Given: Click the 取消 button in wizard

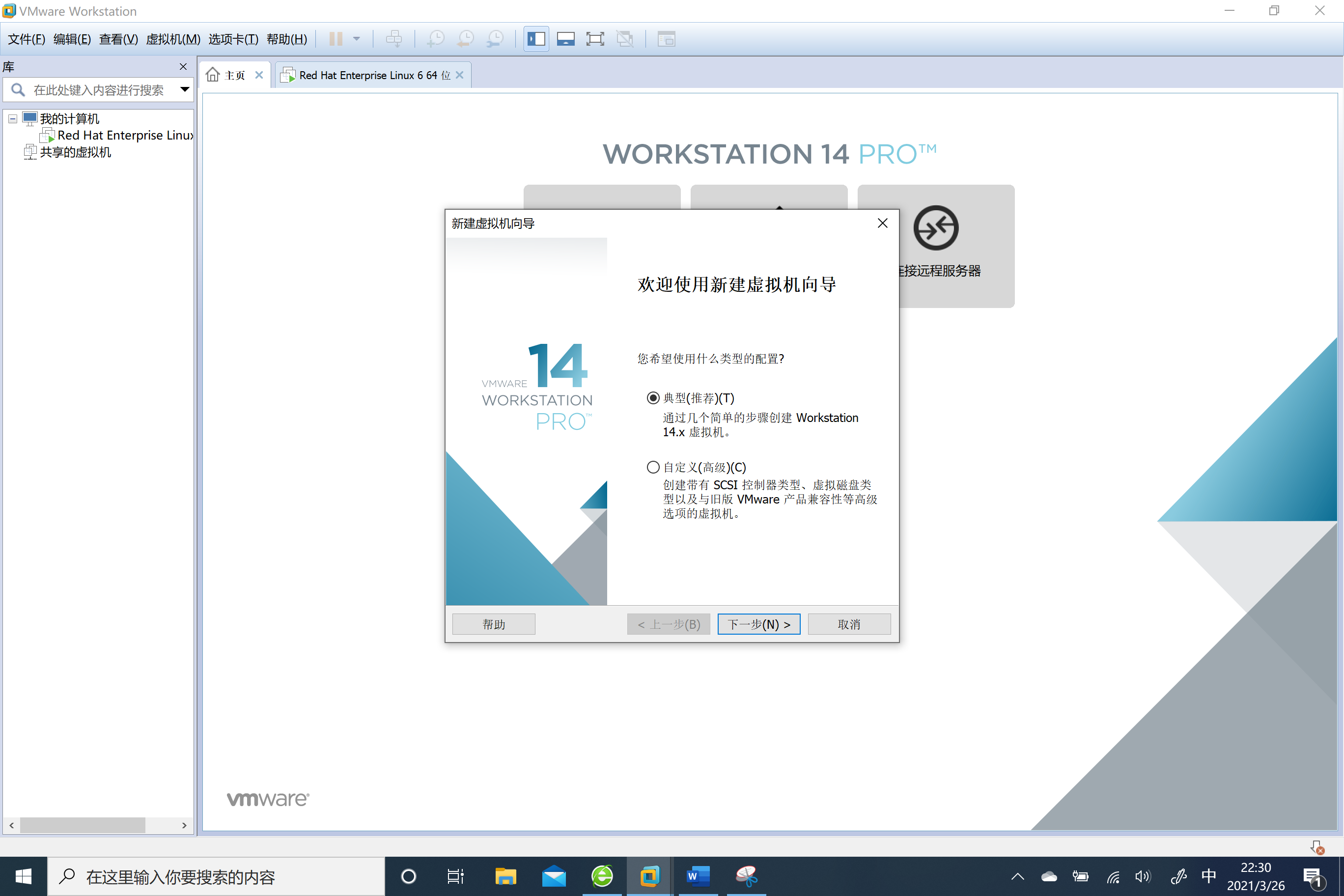Looking at the screenshot, I should click(x=848, y=624).
